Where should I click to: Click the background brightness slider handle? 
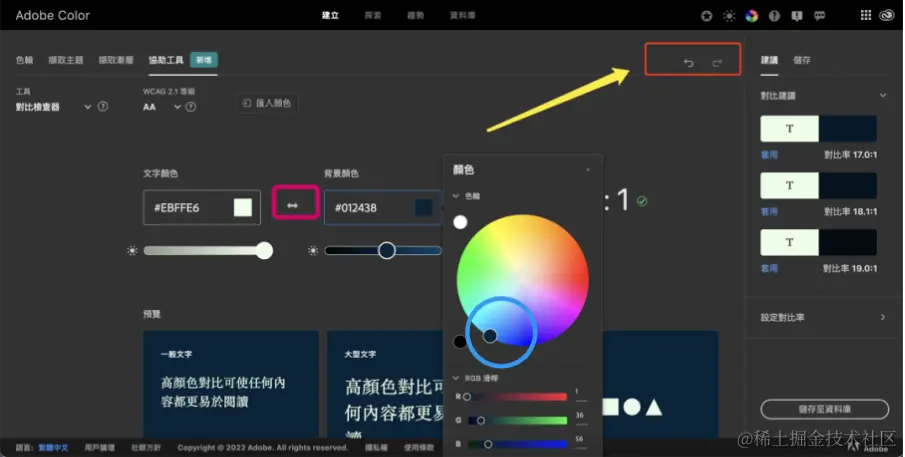387,250
